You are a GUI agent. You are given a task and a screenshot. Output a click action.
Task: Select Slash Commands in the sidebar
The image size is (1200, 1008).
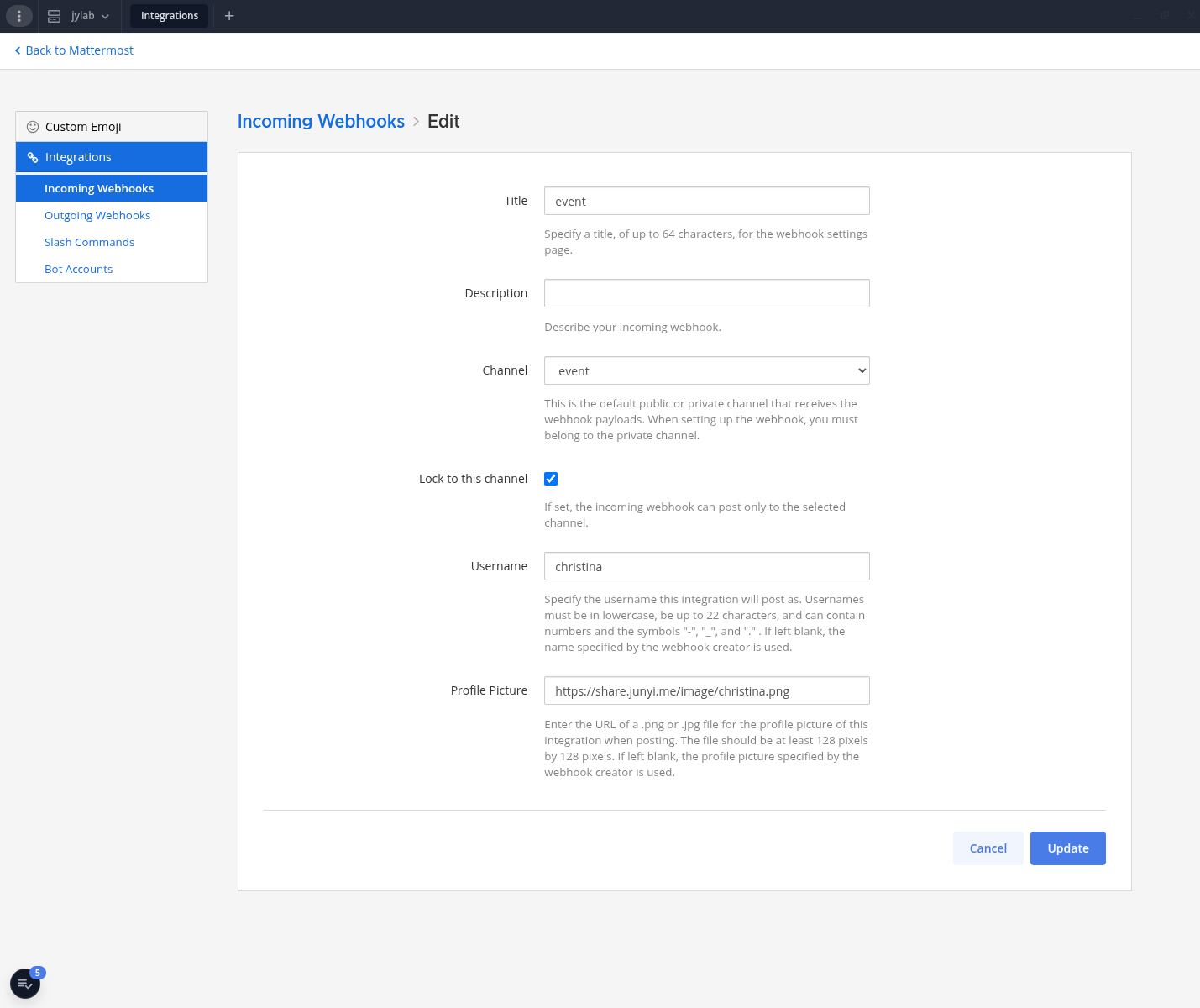point(89,242)
